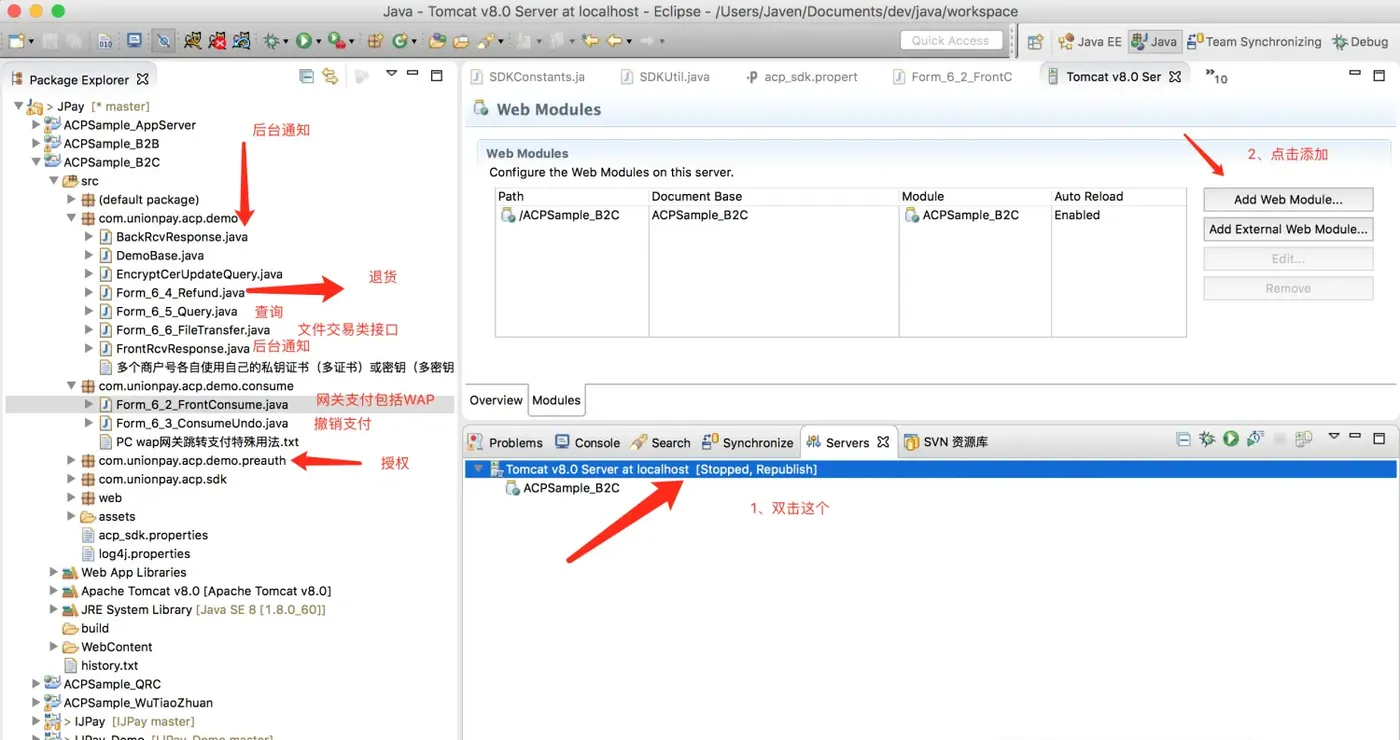This screenshot has width=1400, height=740.
Task: Click the binary 010 toolbar icon
Action: [106, 41]
